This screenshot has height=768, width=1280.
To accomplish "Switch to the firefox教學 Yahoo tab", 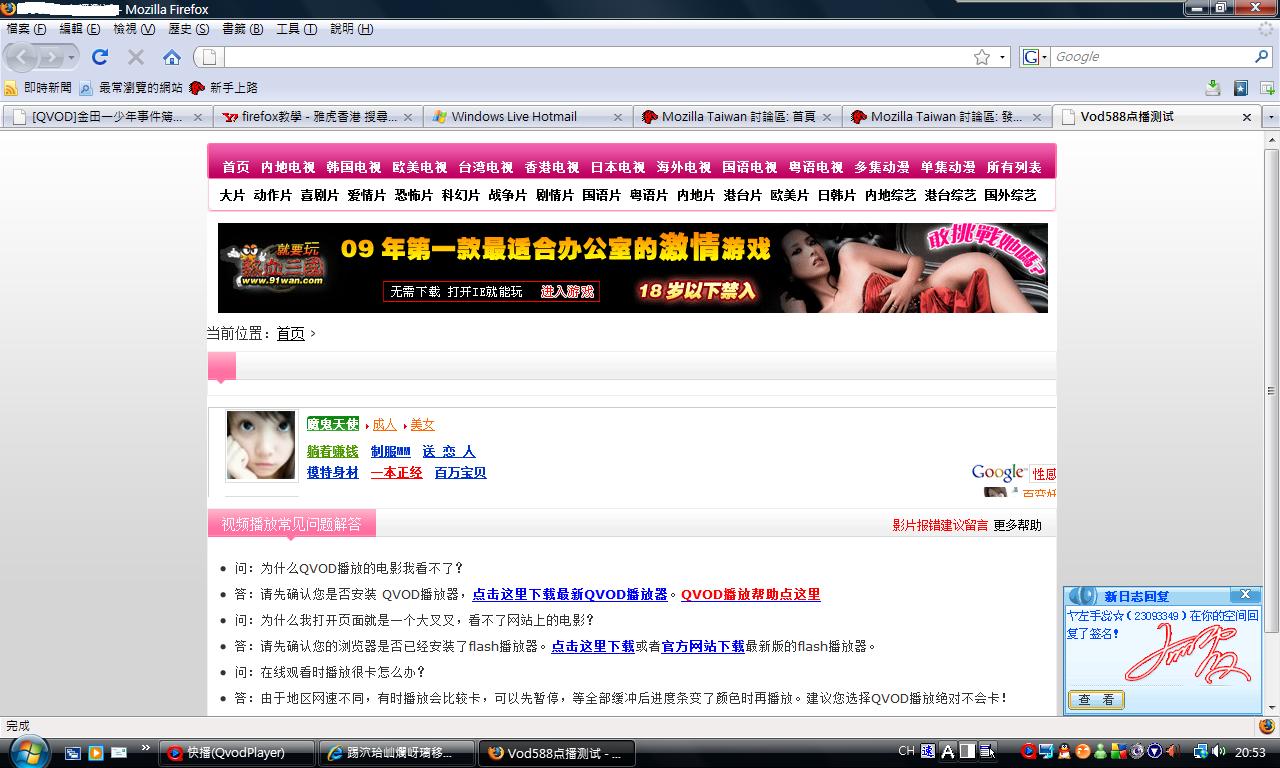I will click(x=316, y=117).
